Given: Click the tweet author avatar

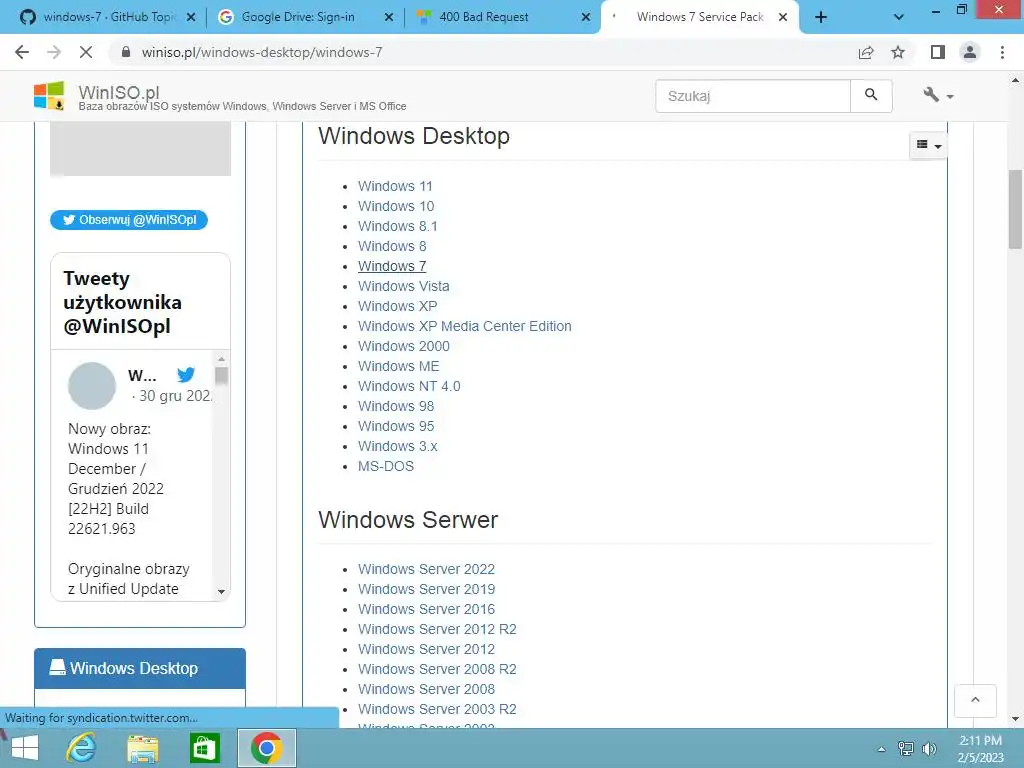Looking at the screenshot, I should tap(92, 386).
